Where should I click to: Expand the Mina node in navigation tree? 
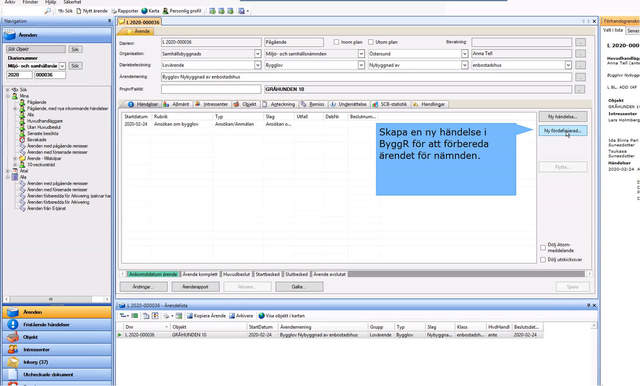(x=8, y=96)
